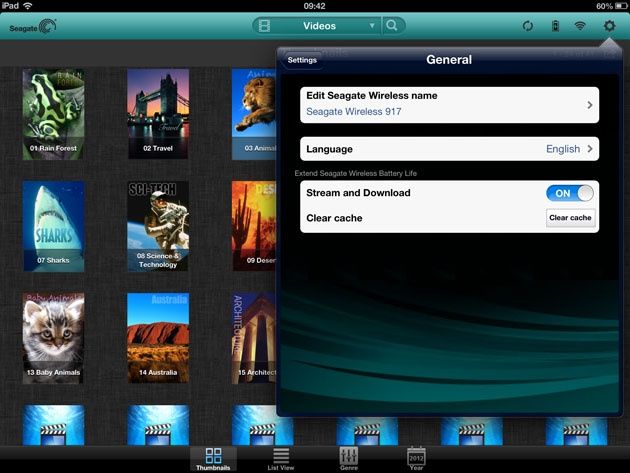Open the 01 Rain Forest video thumbnail

(x=53, y=114)
